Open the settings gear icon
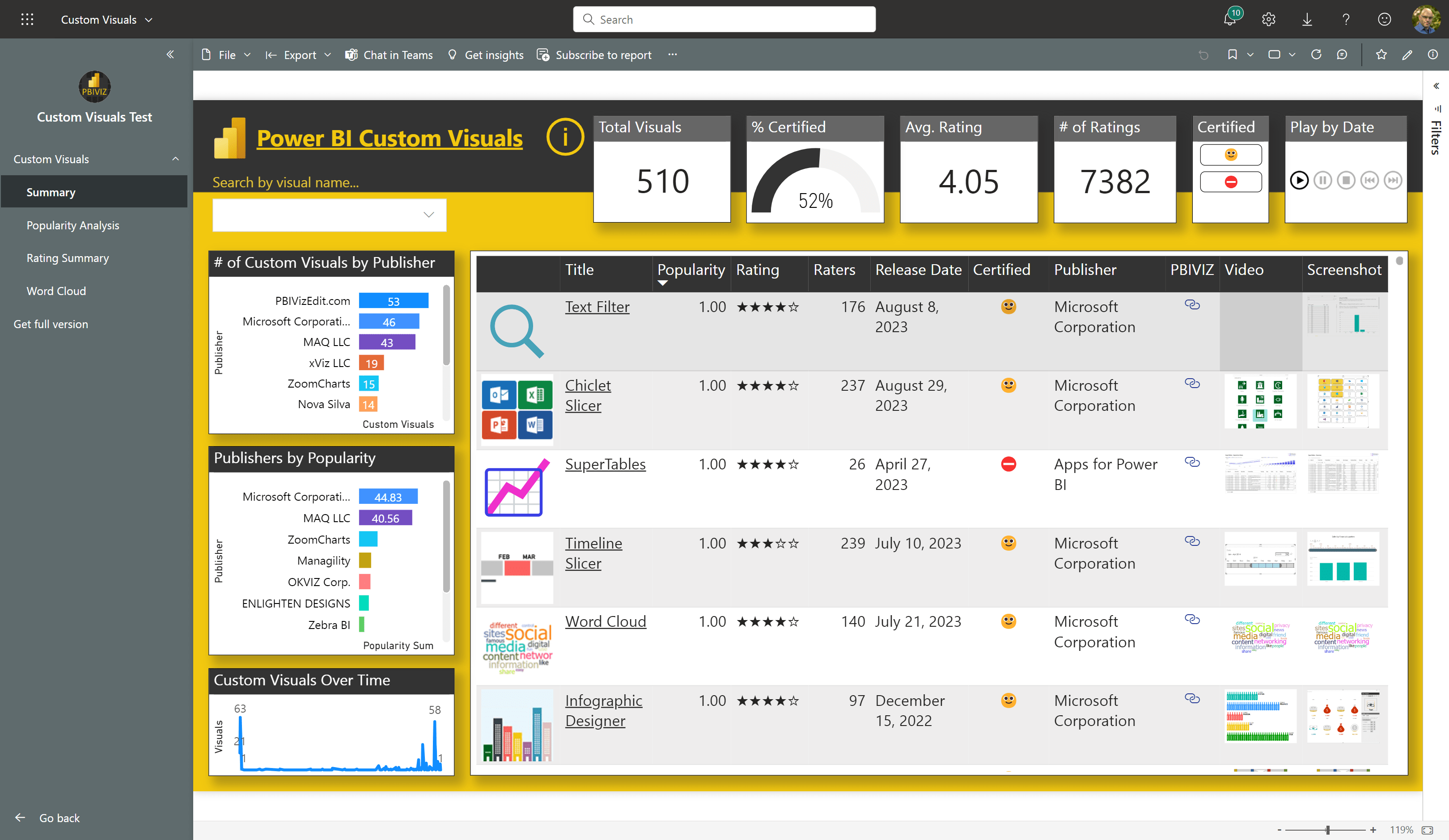 tap(1268, 20)
